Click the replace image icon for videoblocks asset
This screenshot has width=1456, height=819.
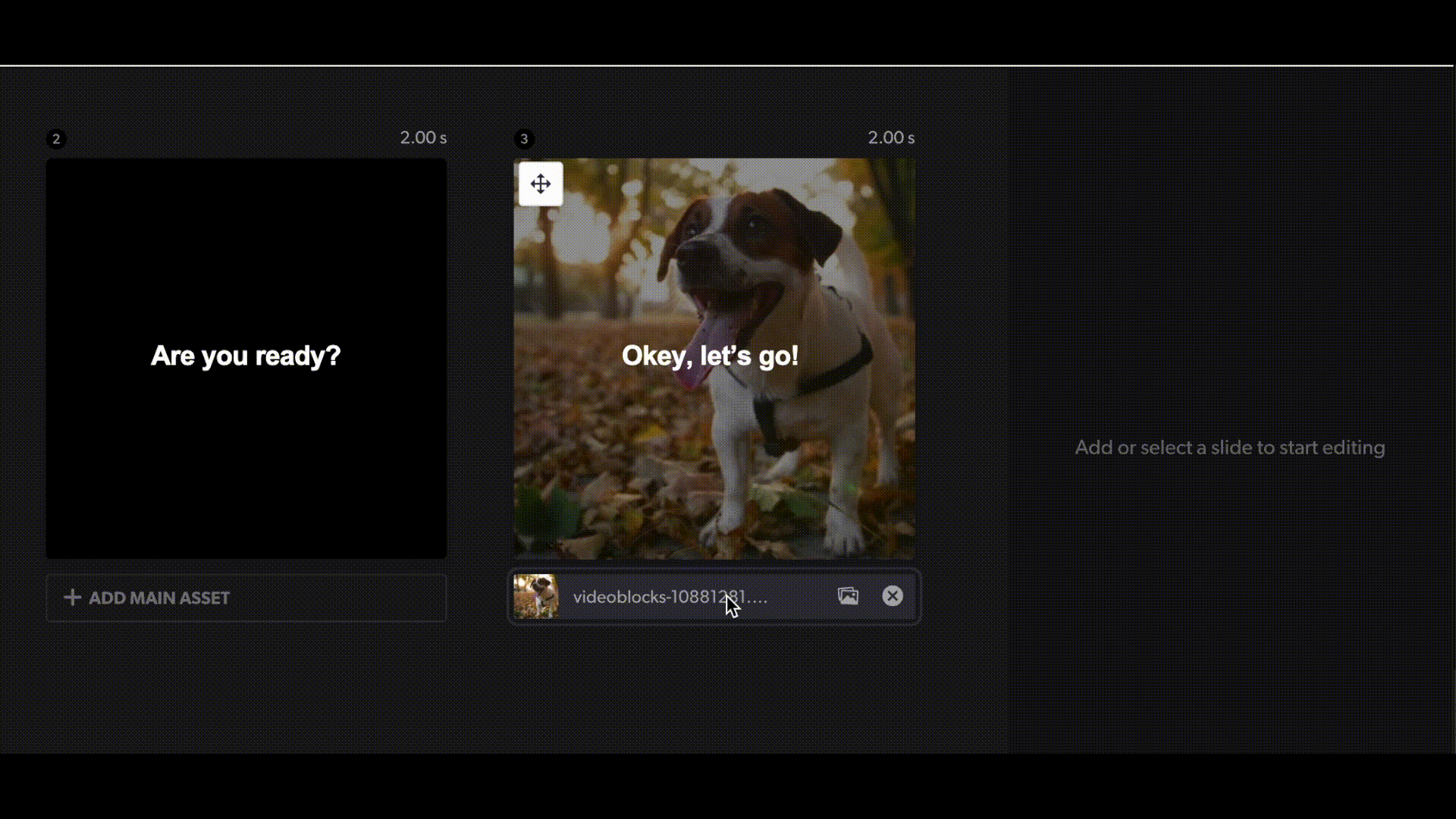click(x=848, y=596)
